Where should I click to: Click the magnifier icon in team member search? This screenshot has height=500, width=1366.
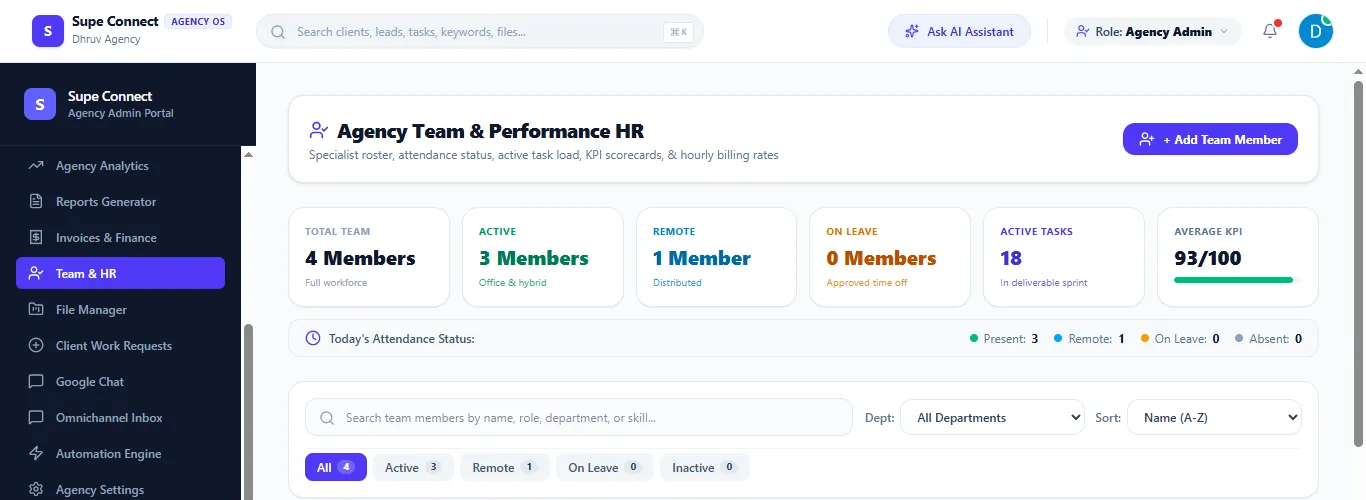point(326,418)
